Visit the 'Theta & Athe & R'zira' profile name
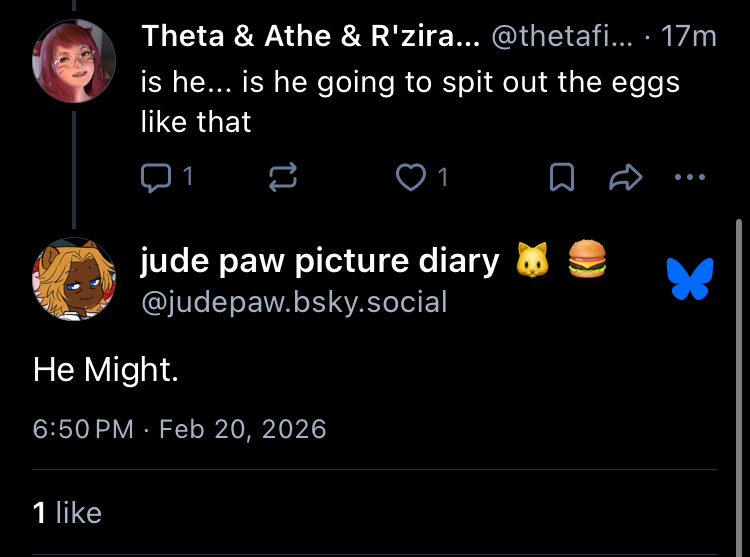 [x=310, y=37]
